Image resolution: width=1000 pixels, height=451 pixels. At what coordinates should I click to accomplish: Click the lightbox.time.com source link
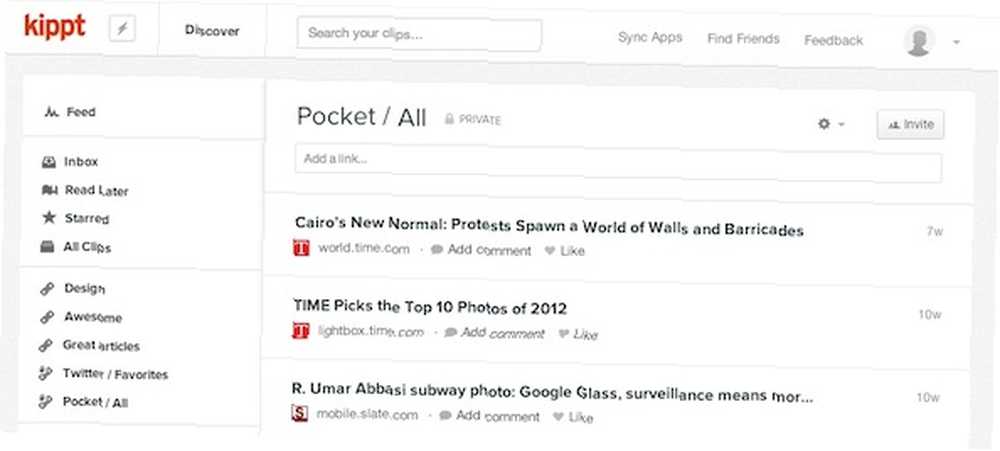click(x=371, y=332)
